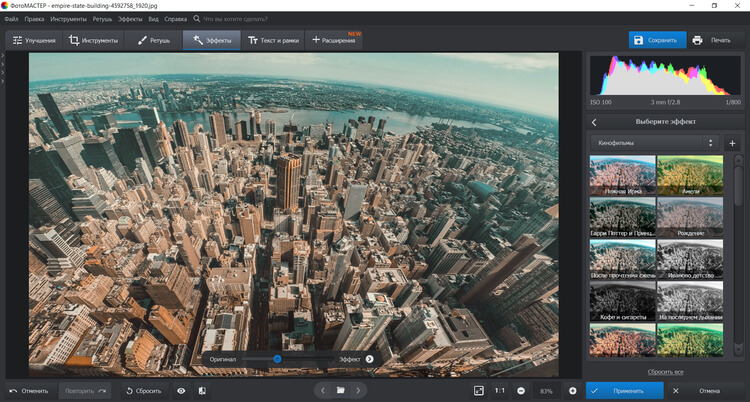
Task: Switch to the Ретушь tab
Action: pos(154,40)
